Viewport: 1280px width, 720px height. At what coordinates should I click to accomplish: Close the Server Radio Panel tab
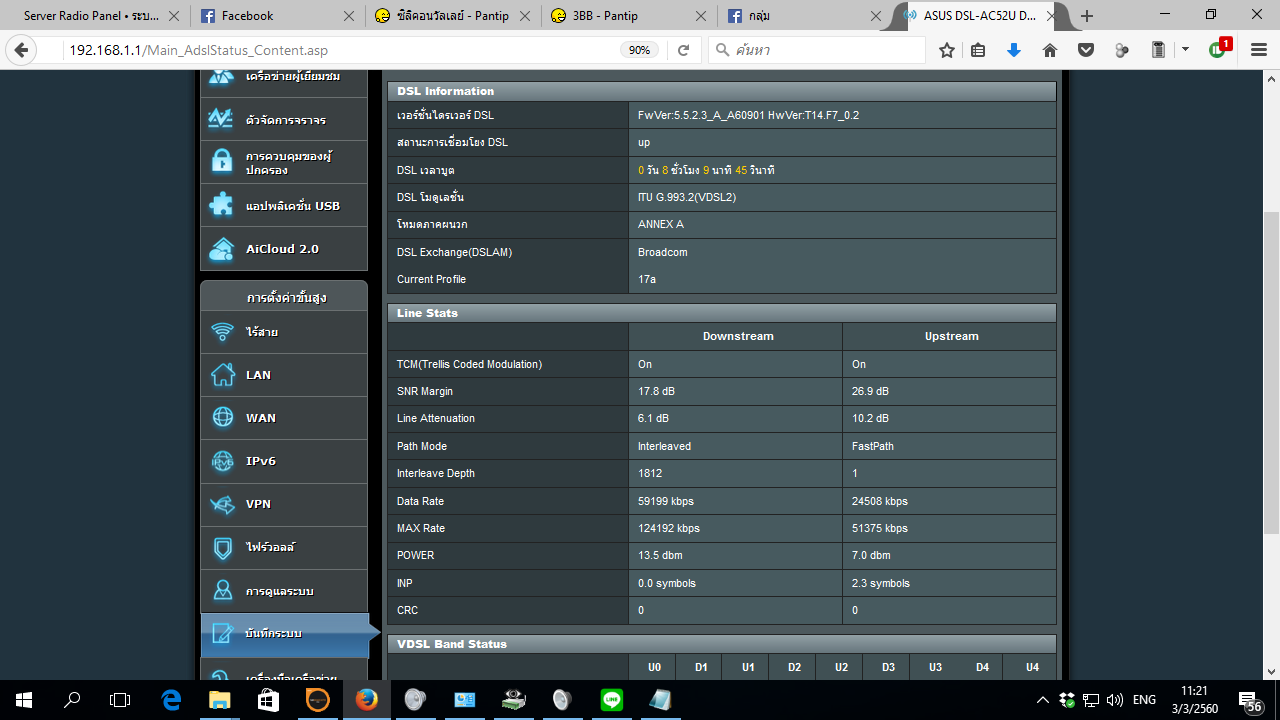[x=173, y=16]
